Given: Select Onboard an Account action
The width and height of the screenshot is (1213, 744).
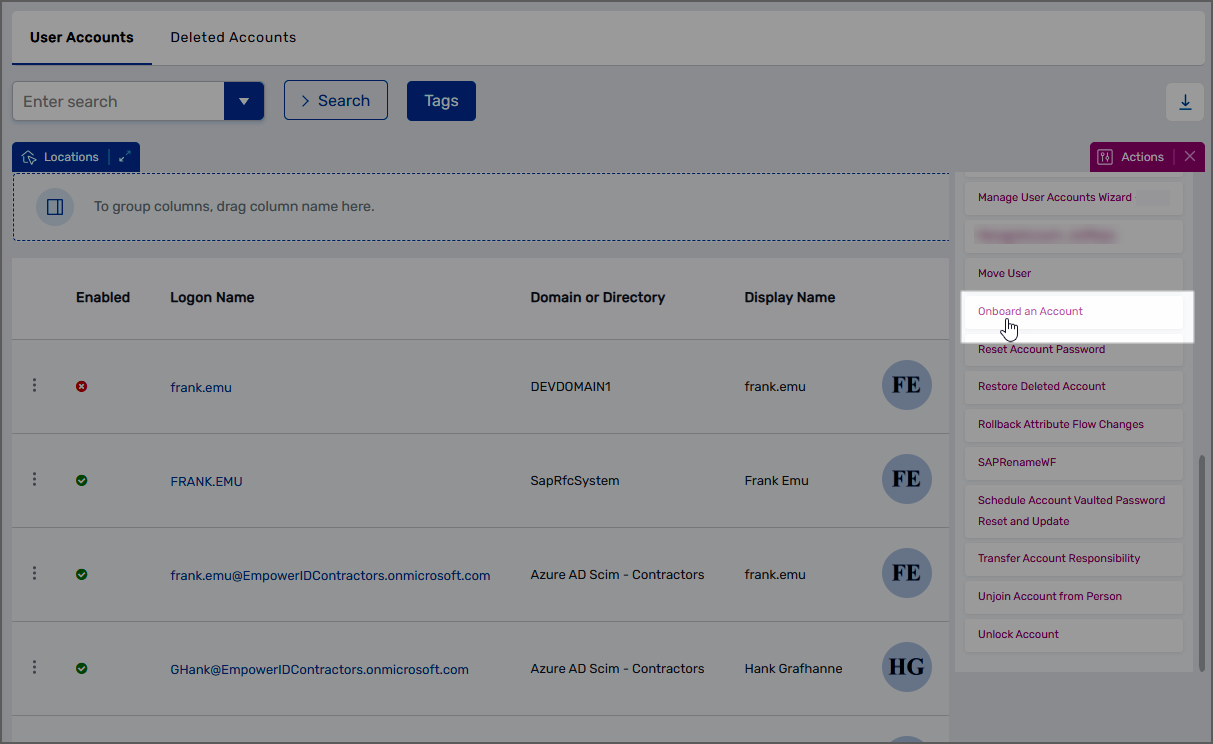Looking at the screenshot, I should 1030,311.
